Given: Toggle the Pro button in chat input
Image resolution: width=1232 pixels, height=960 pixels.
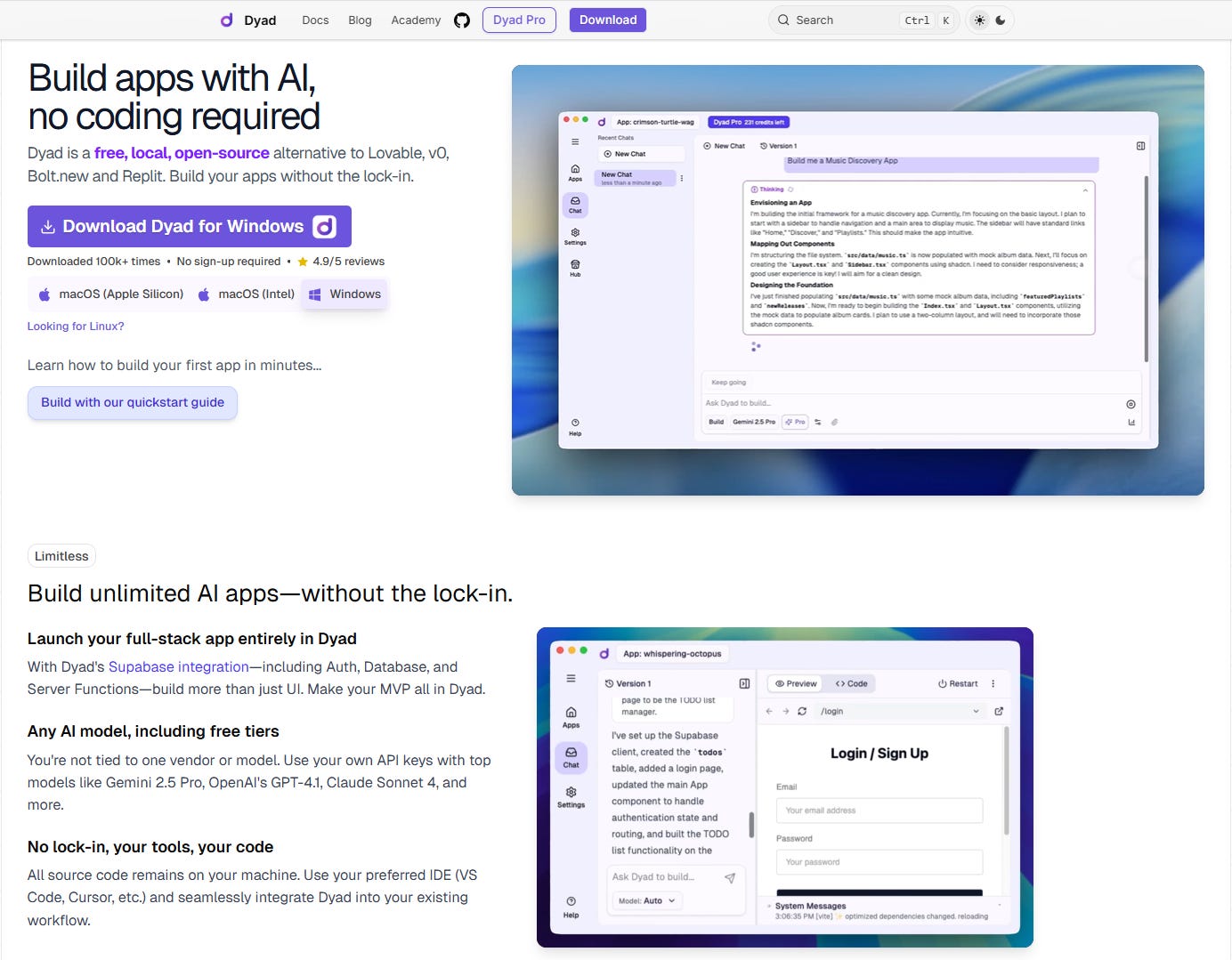Looking at the screenshot, I should tap(795, 422).
